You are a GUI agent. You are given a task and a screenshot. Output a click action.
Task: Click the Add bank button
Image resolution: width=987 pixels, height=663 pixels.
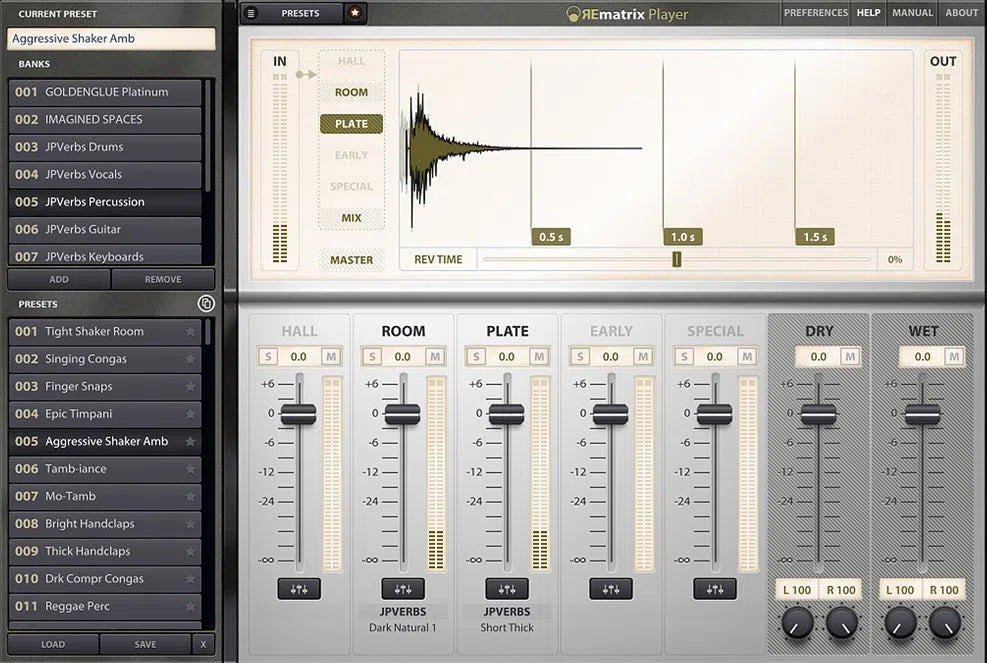click(59, 279)
